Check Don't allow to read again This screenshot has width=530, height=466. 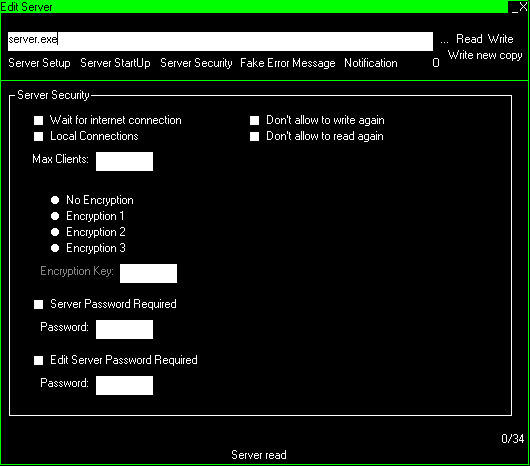[255, 136]
